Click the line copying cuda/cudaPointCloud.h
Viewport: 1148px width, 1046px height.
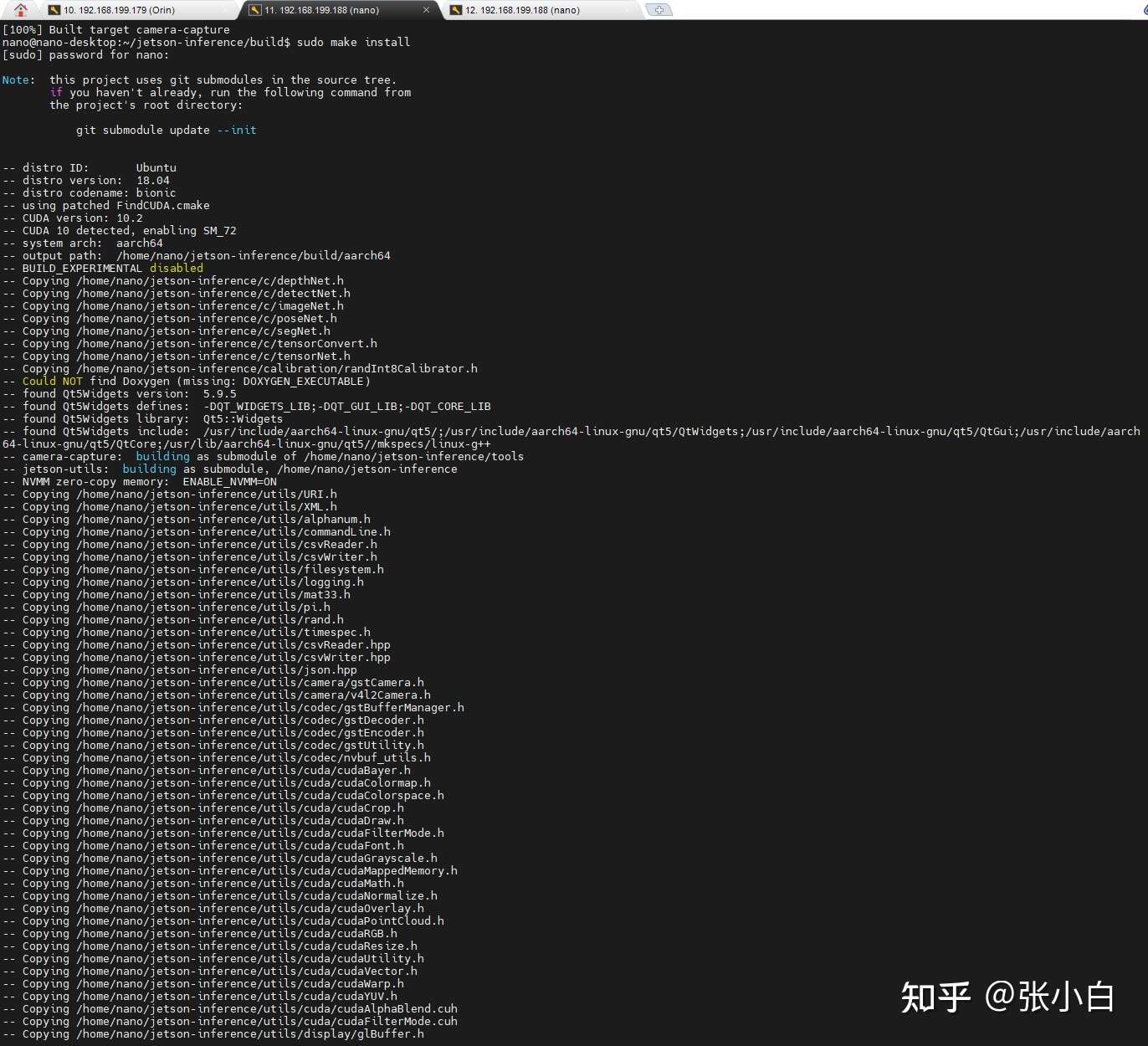[x=223, y=920]
